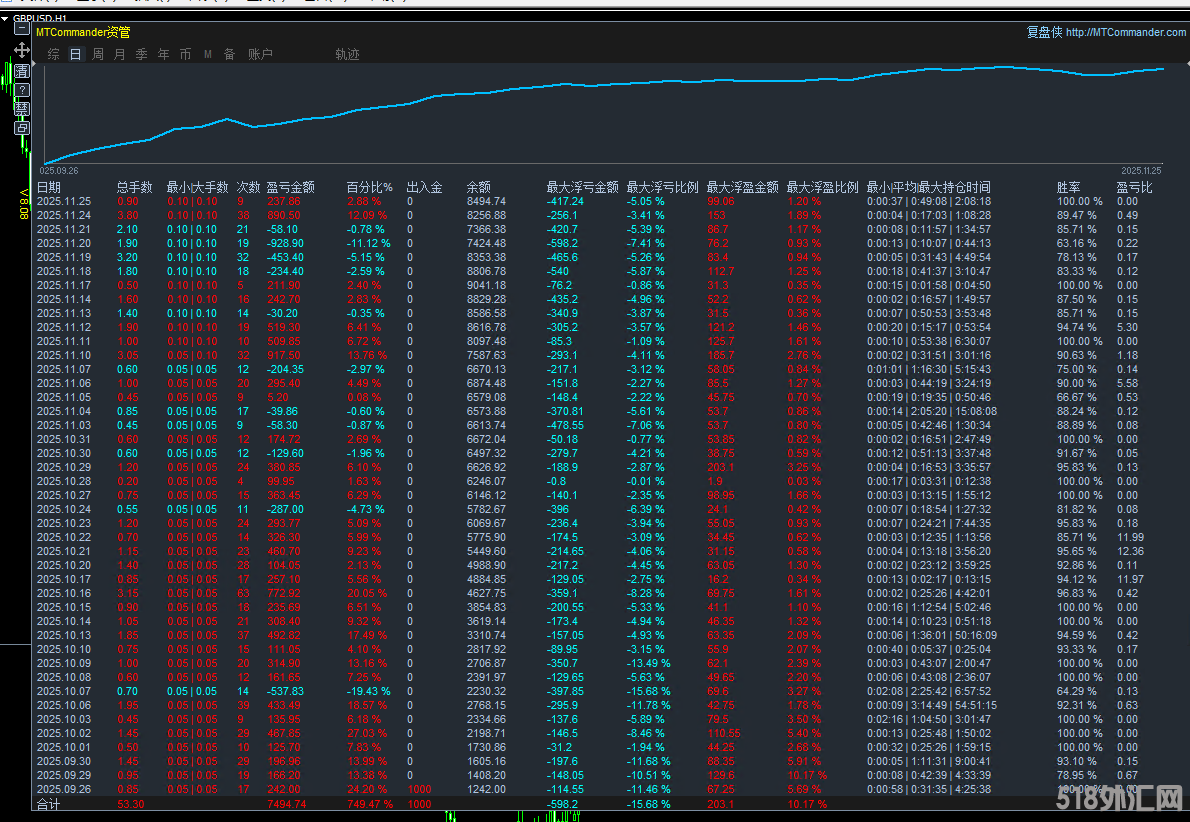
Task: Click the minimize panel minus icon
Action: [21, 29]
